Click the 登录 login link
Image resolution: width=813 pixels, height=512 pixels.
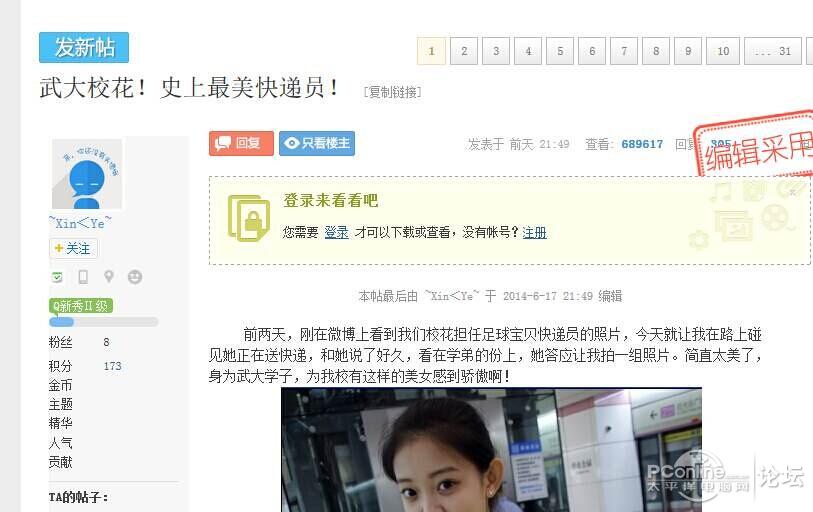click(x=337, y=232)
